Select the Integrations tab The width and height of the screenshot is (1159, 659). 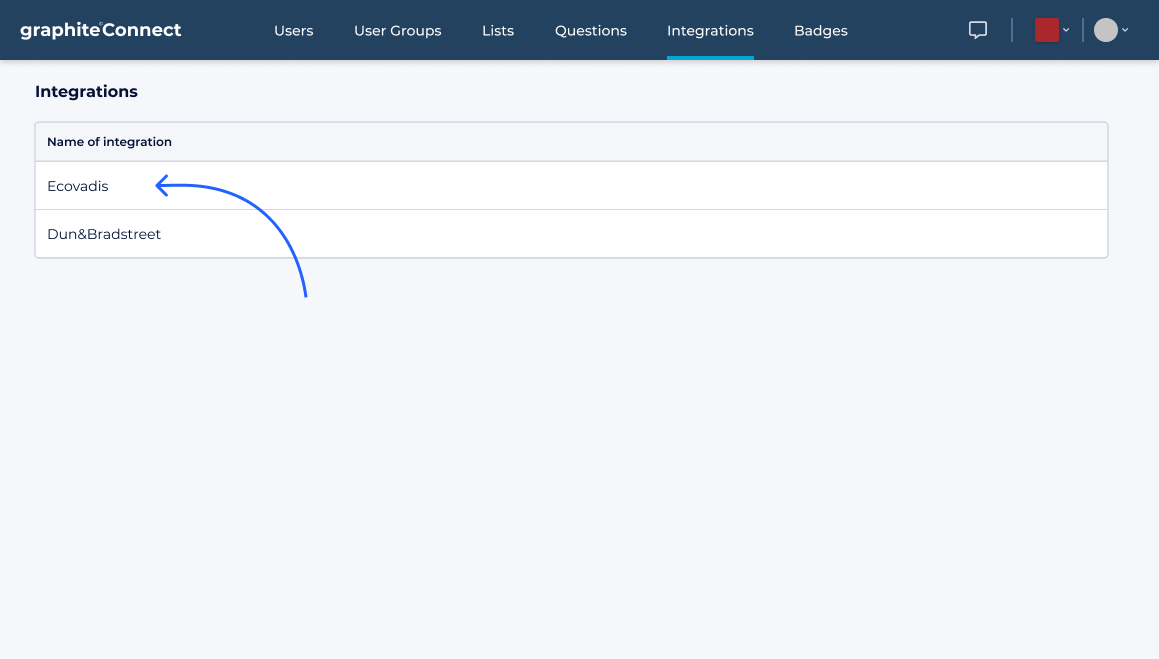pos(710,31)
